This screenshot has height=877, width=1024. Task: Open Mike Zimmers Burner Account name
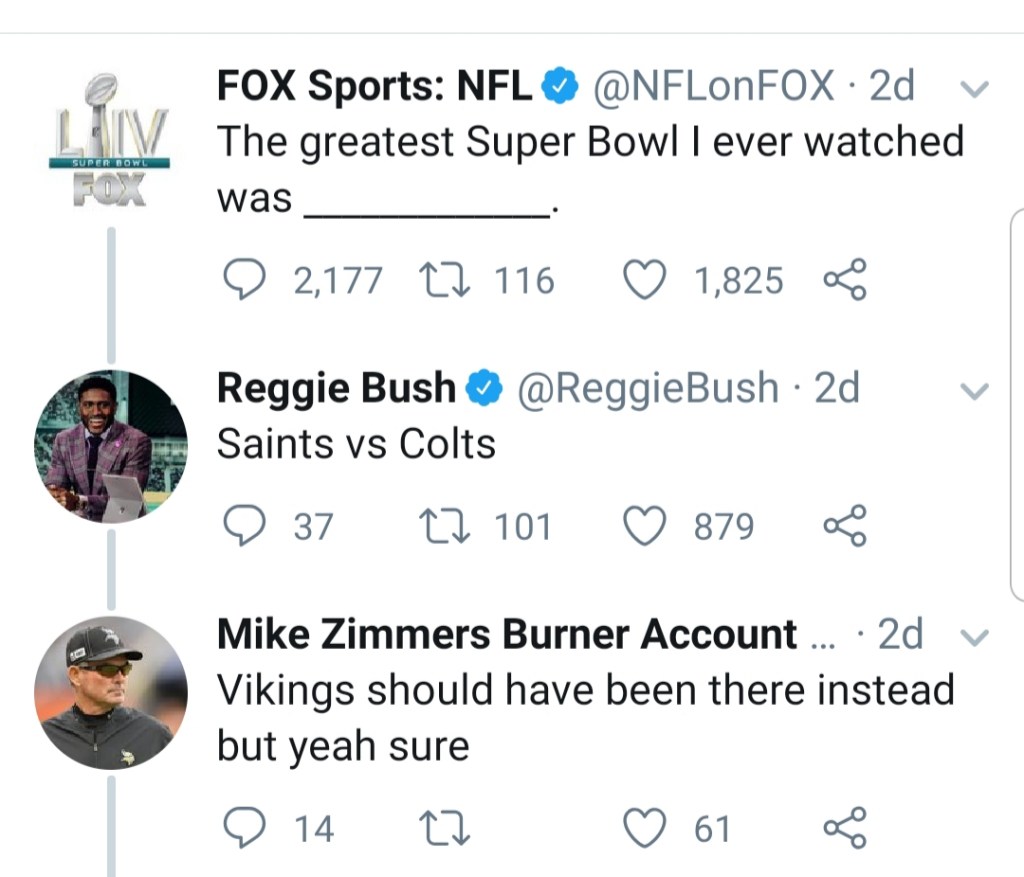click(x=507, y=635)
